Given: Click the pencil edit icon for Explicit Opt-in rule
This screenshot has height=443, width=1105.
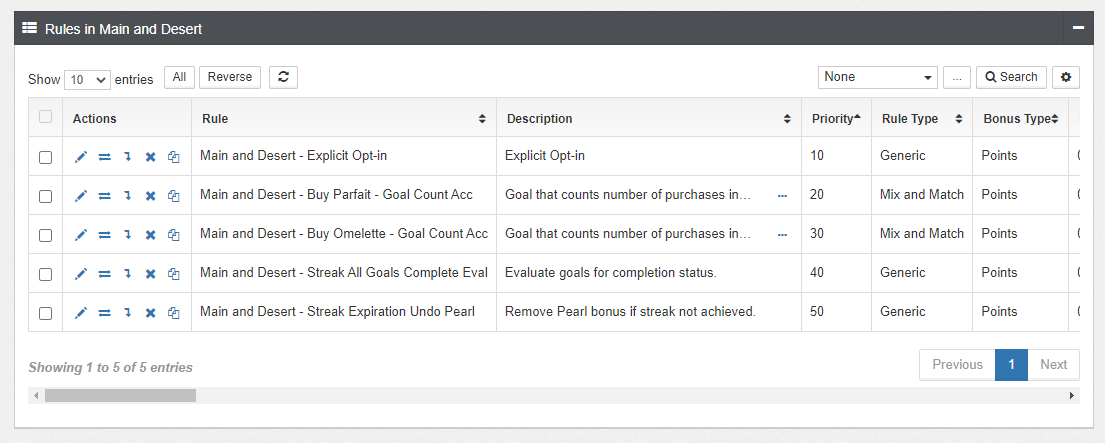Looking at the screenshot, I should click(81, 156).
